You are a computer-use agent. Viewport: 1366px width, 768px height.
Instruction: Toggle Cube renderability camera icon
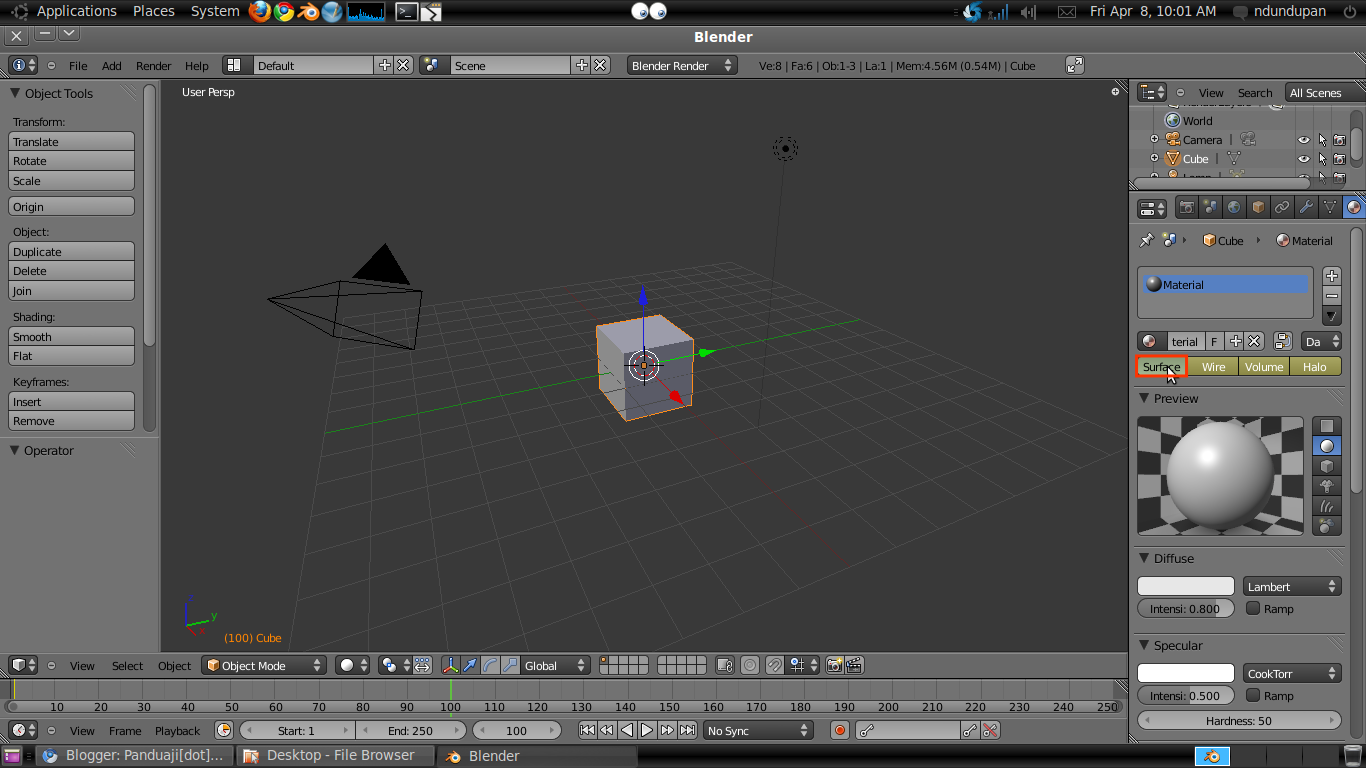[1340, 159]
